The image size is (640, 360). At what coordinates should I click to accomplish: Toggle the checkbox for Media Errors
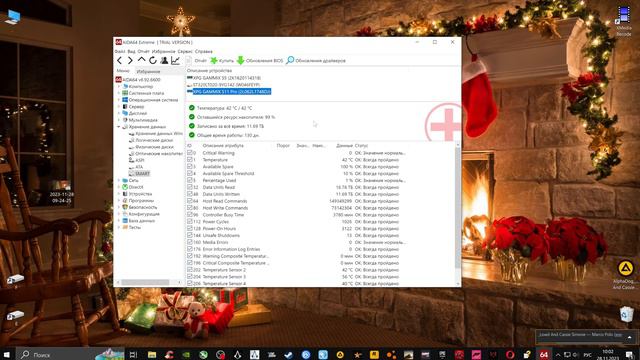[190, 242]
